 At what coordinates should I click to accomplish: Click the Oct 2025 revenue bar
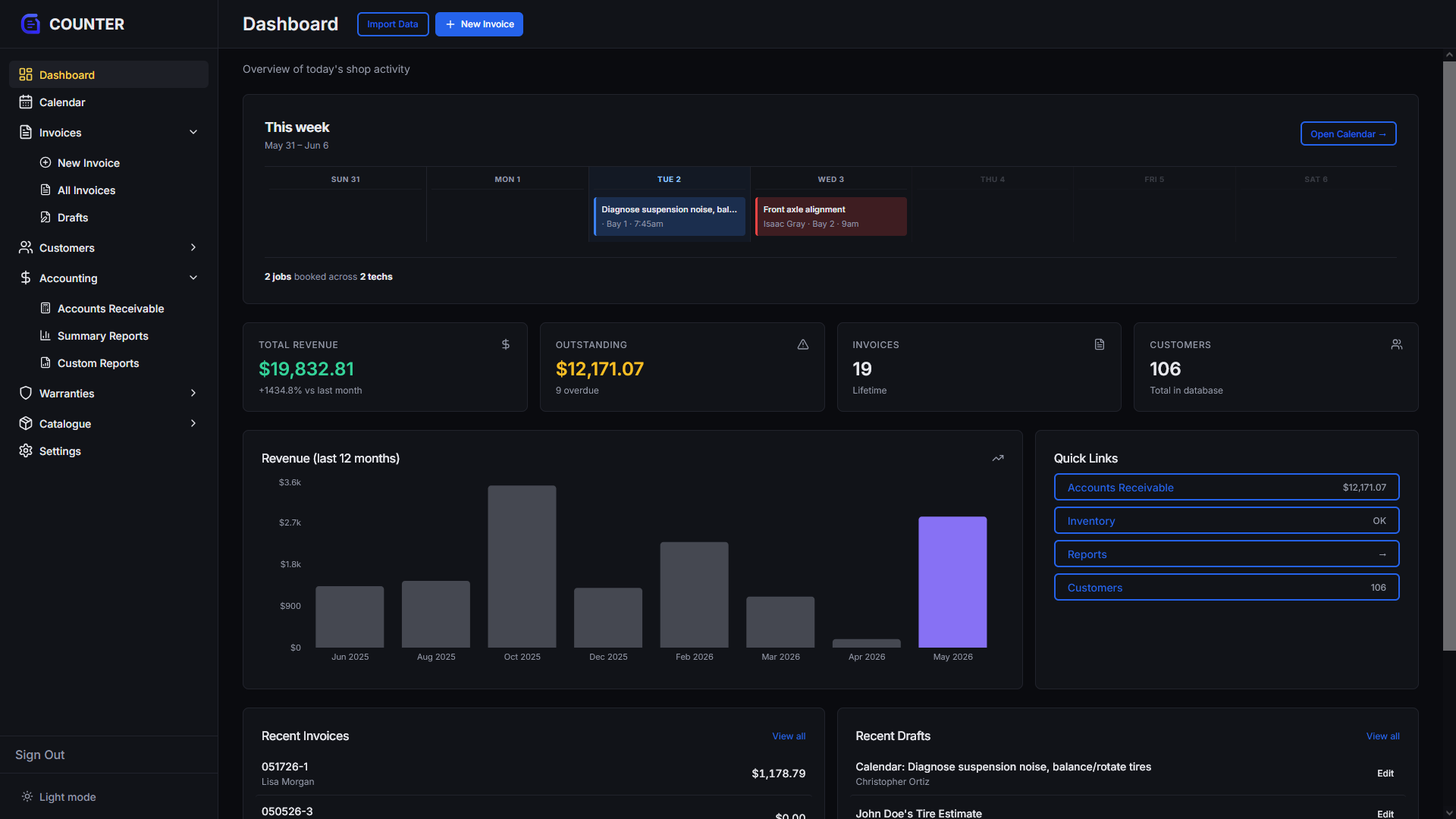coord(522,566)
